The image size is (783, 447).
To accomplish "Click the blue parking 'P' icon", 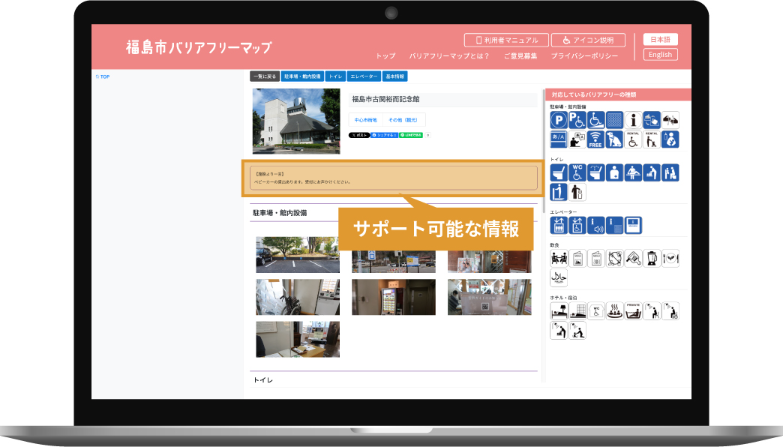I will tap(558, 120).
